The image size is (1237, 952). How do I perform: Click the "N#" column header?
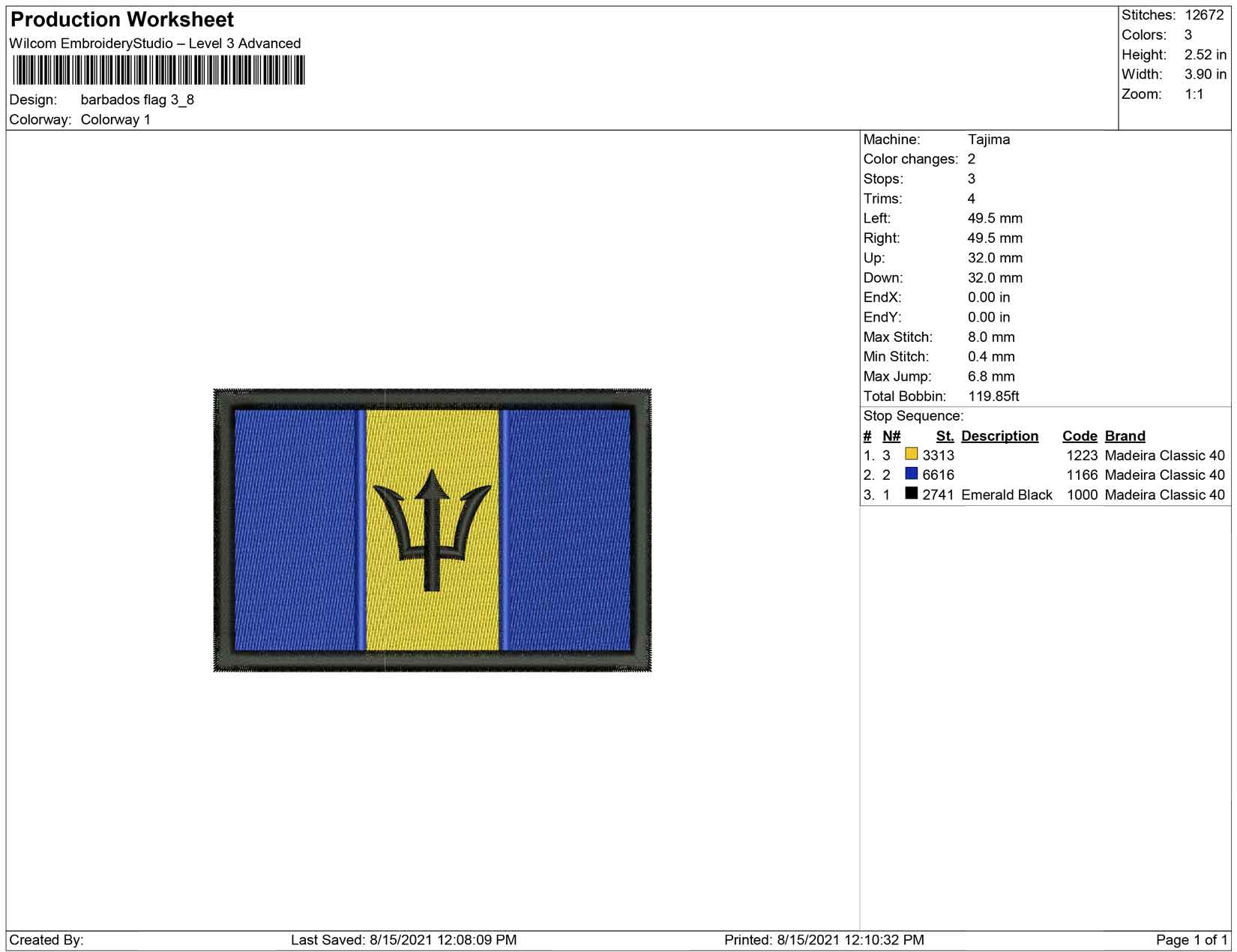[891, 436]
